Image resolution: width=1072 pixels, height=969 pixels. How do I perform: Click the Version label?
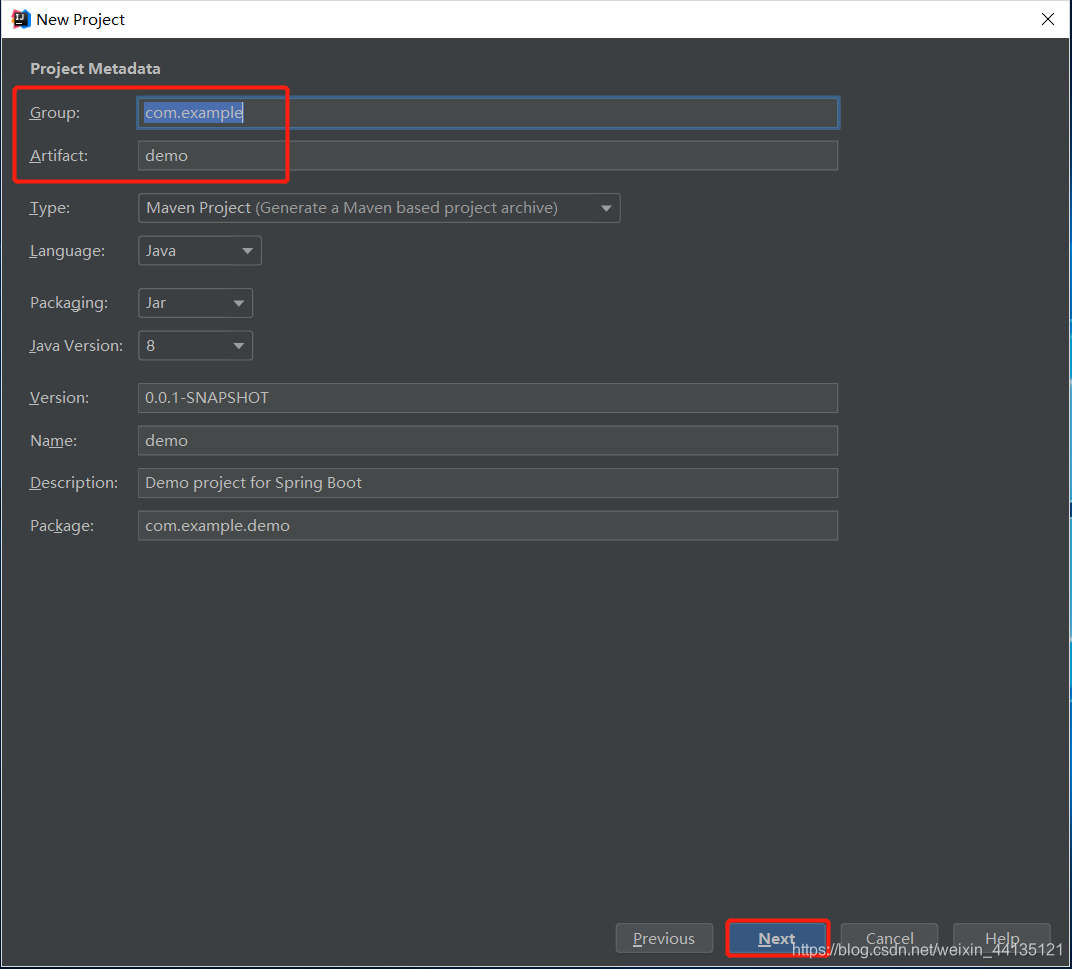[59, 398]
